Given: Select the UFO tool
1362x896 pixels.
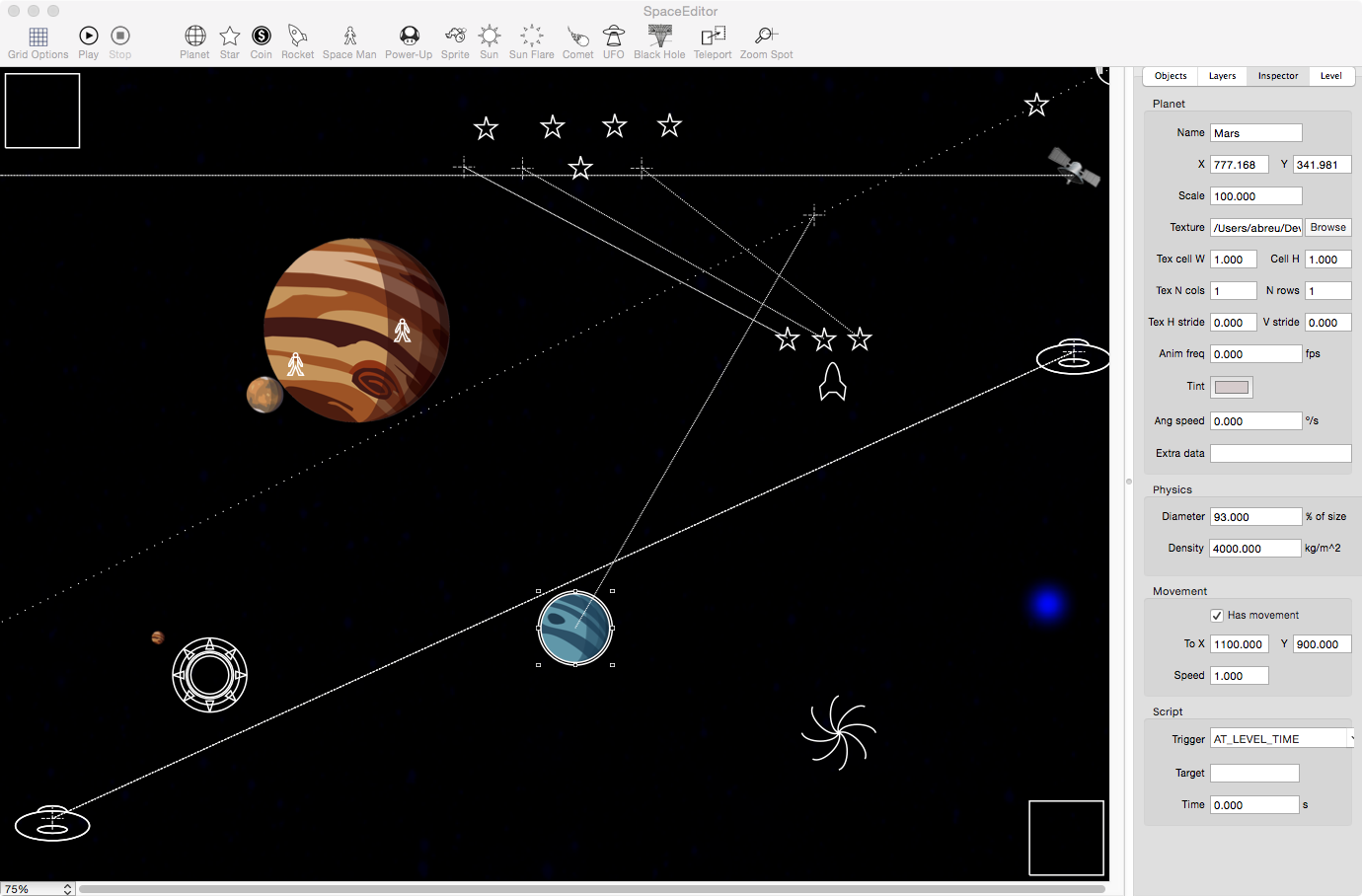Looking at the screenshot, I should point(614,42).
